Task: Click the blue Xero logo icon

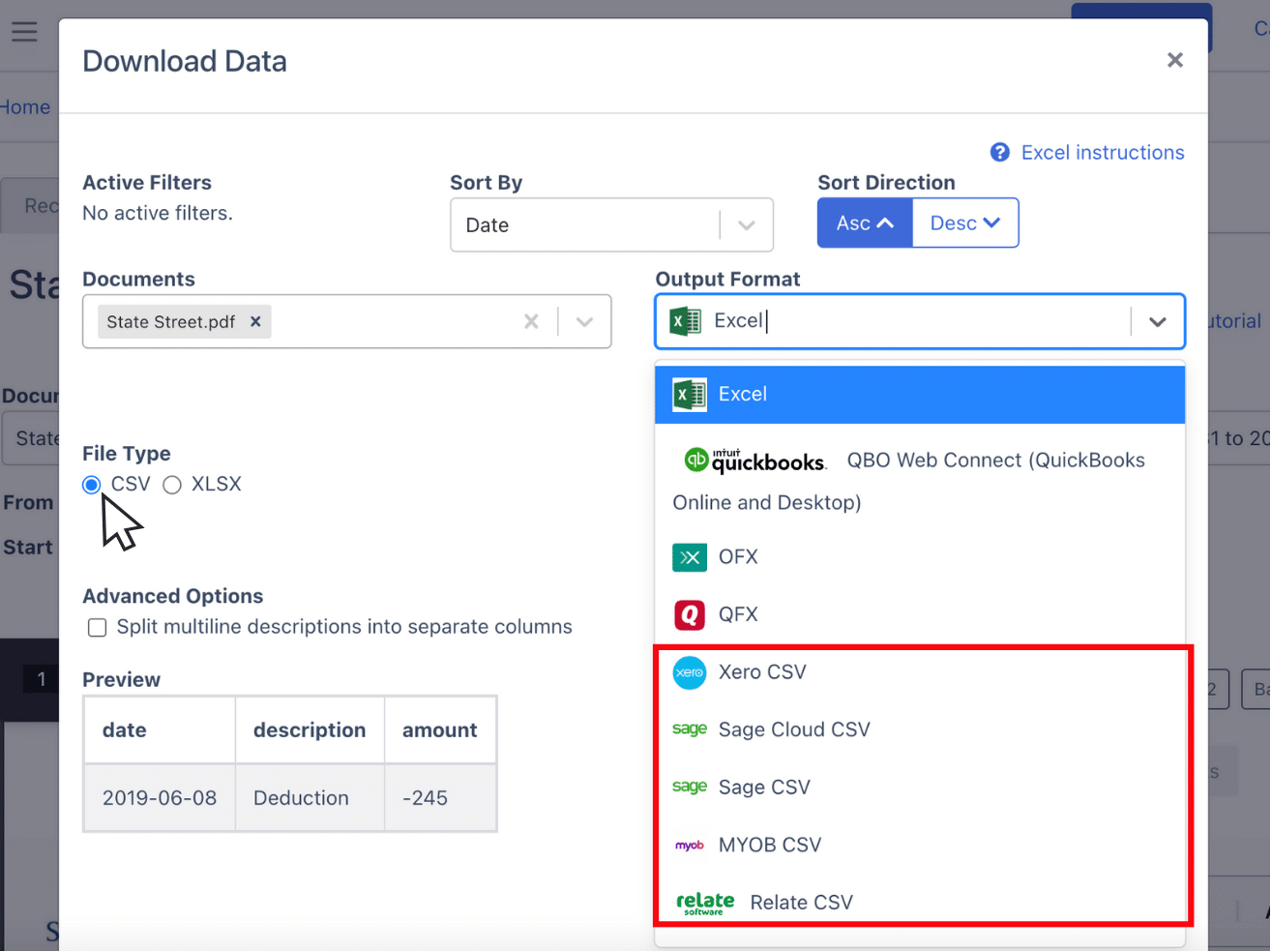Action: click(690, 672)
